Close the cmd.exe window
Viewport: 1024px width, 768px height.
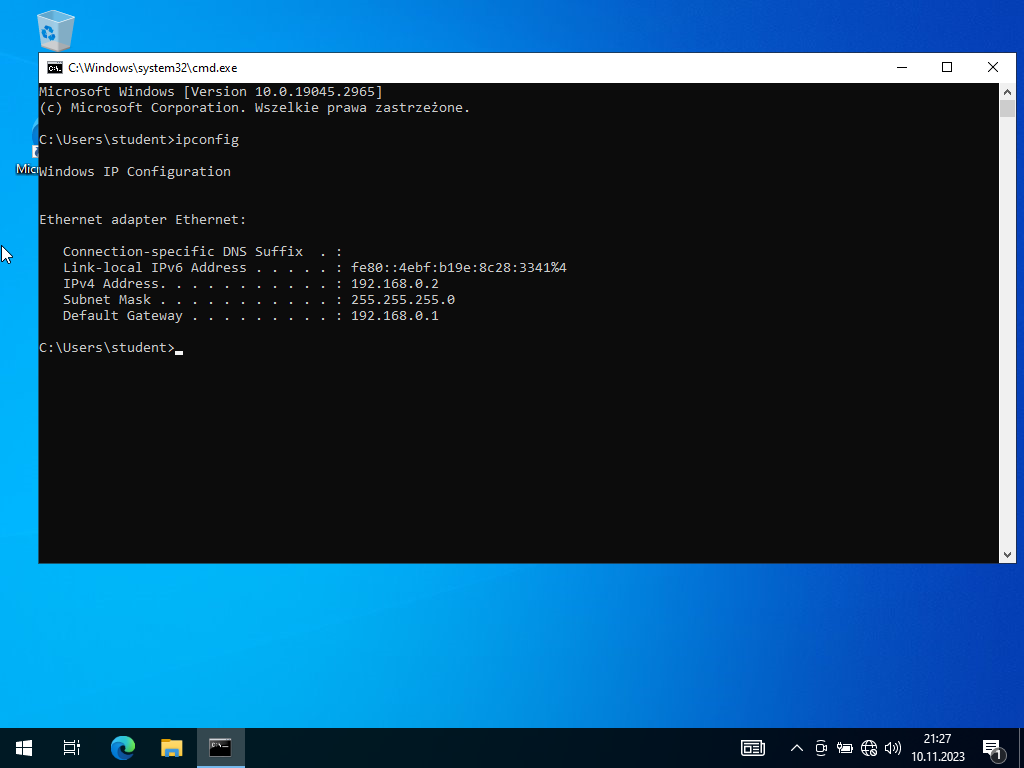(x=993, y=67)
